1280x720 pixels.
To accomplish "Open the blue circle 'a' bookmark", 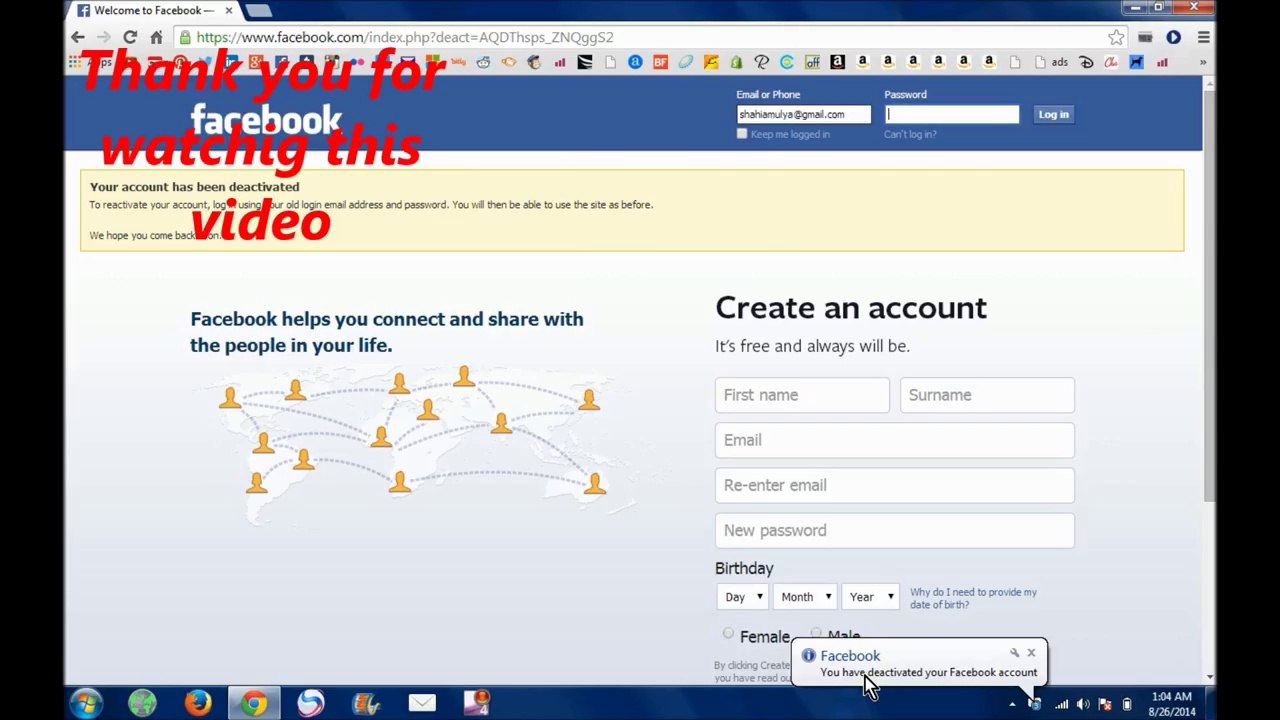I will [x=635, y=62].
